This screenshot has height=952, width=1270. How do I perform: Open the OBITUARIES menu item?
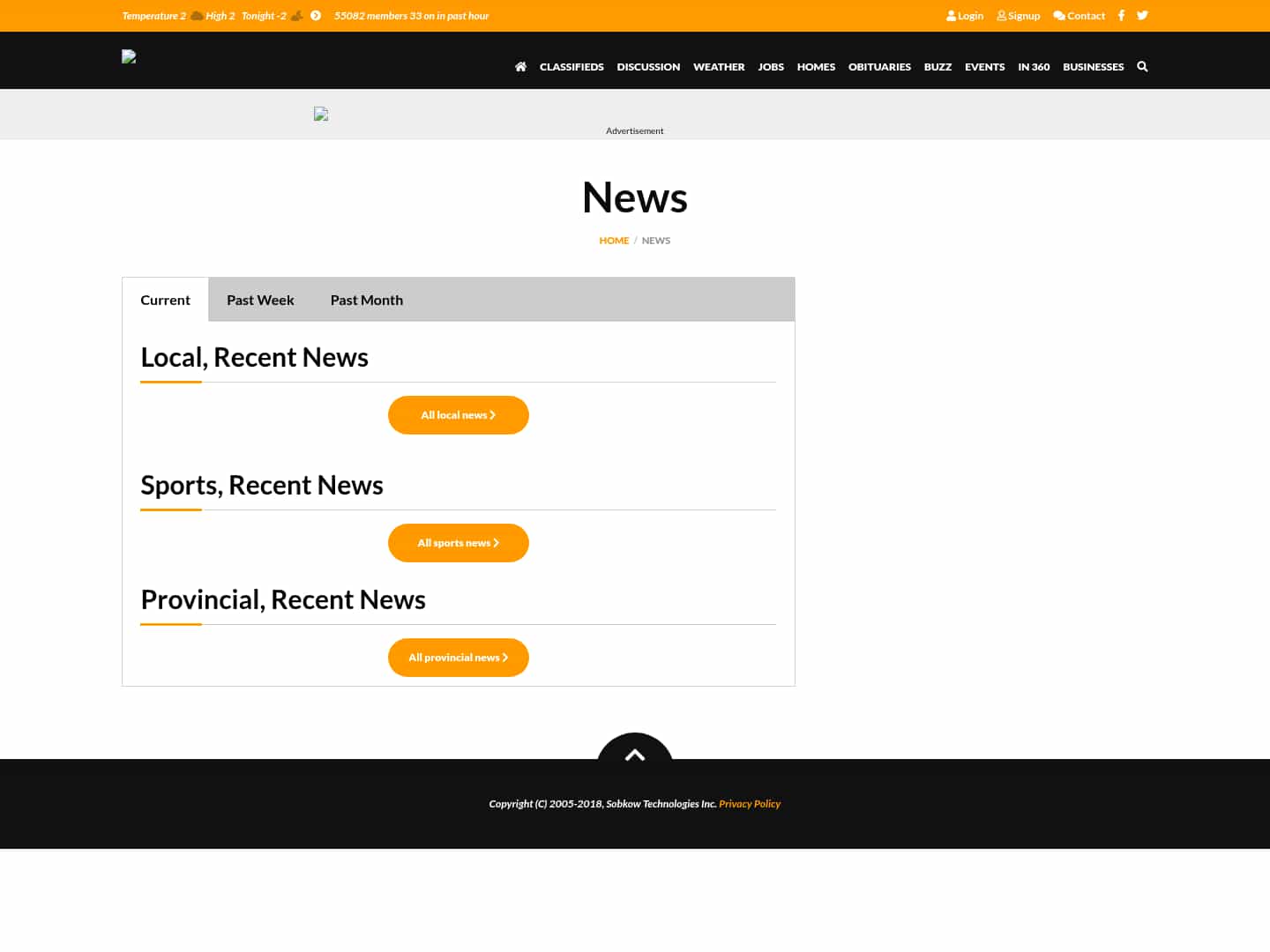879,66
